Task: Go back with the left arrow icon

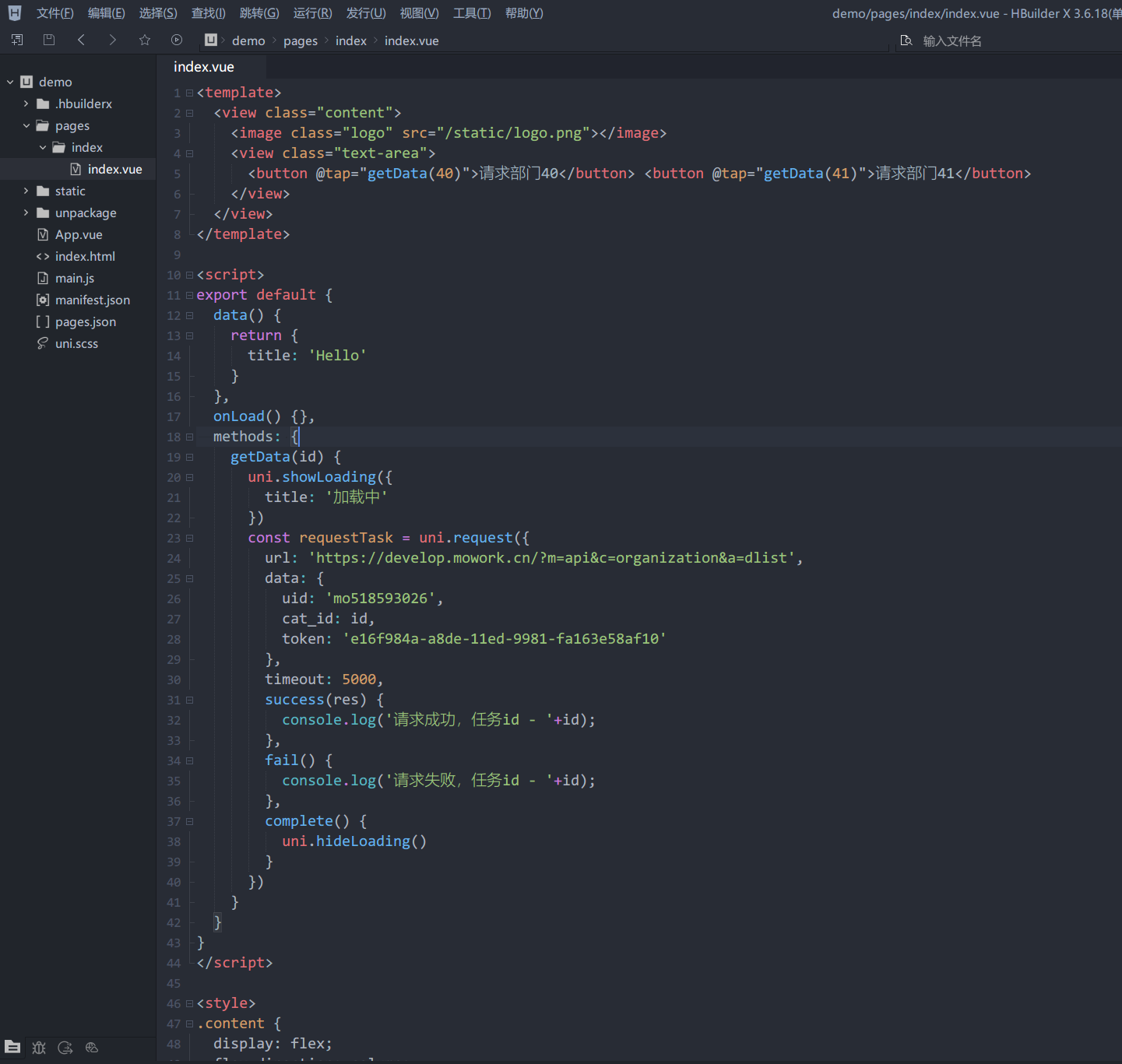Action: 81,40
